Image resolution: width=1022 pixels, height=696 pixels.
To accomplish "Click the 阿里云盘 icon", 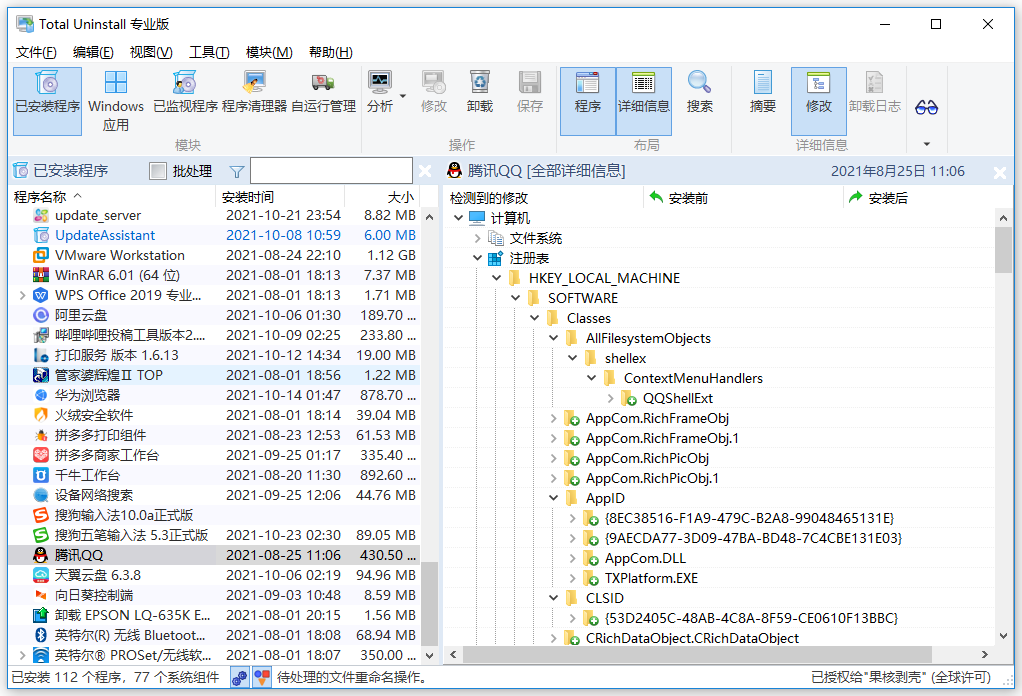I will tap(41, 315).
